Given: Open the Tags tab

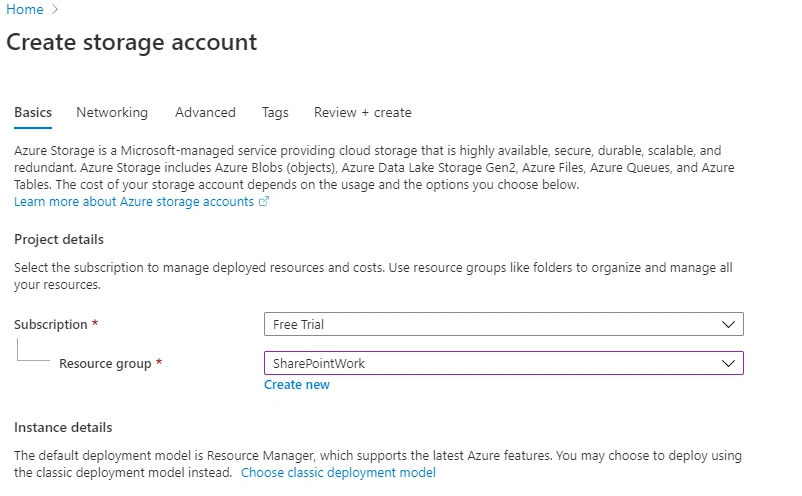Looking at the screenshot, I should pos(275,112).
